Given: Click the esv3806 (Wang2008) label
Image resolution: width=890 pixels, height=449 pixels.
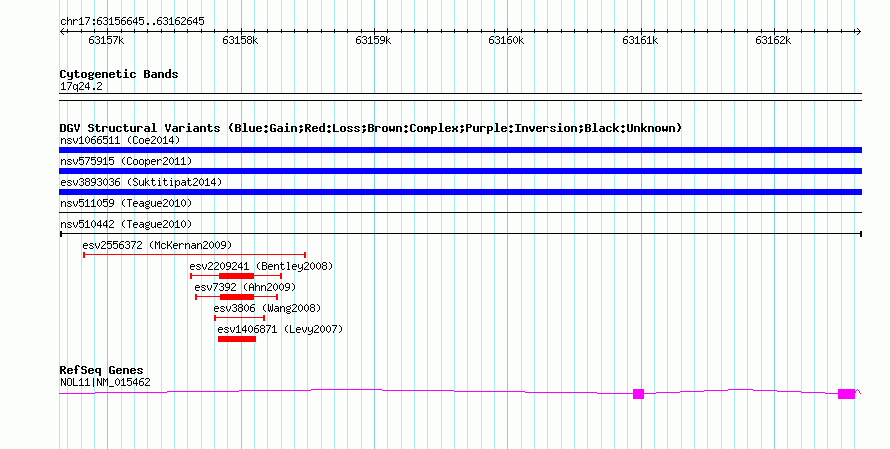Looking at the screenshot, I should (267, 308).
